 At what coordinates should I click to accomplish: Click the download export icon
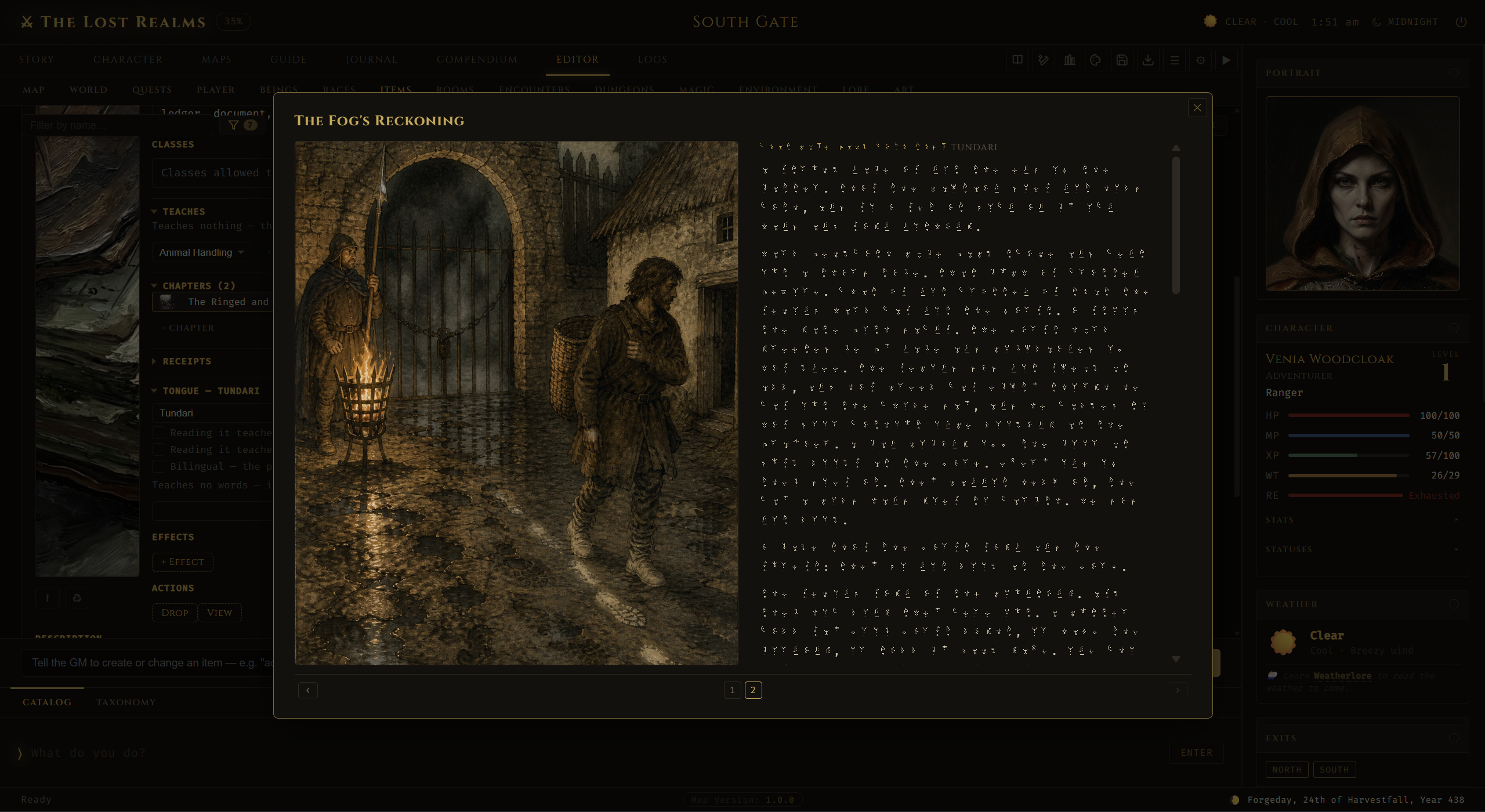point(1148,60)
